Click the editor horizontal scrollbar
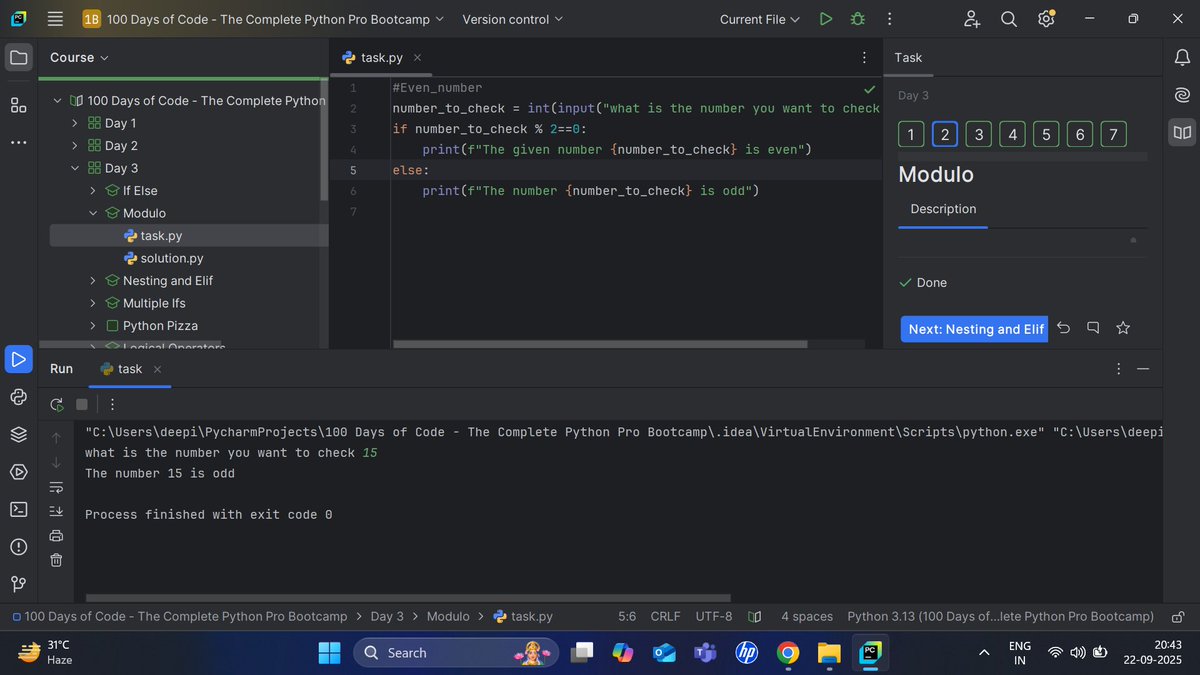The height and width of the screenshot is (675, 1200). [600, 344]
